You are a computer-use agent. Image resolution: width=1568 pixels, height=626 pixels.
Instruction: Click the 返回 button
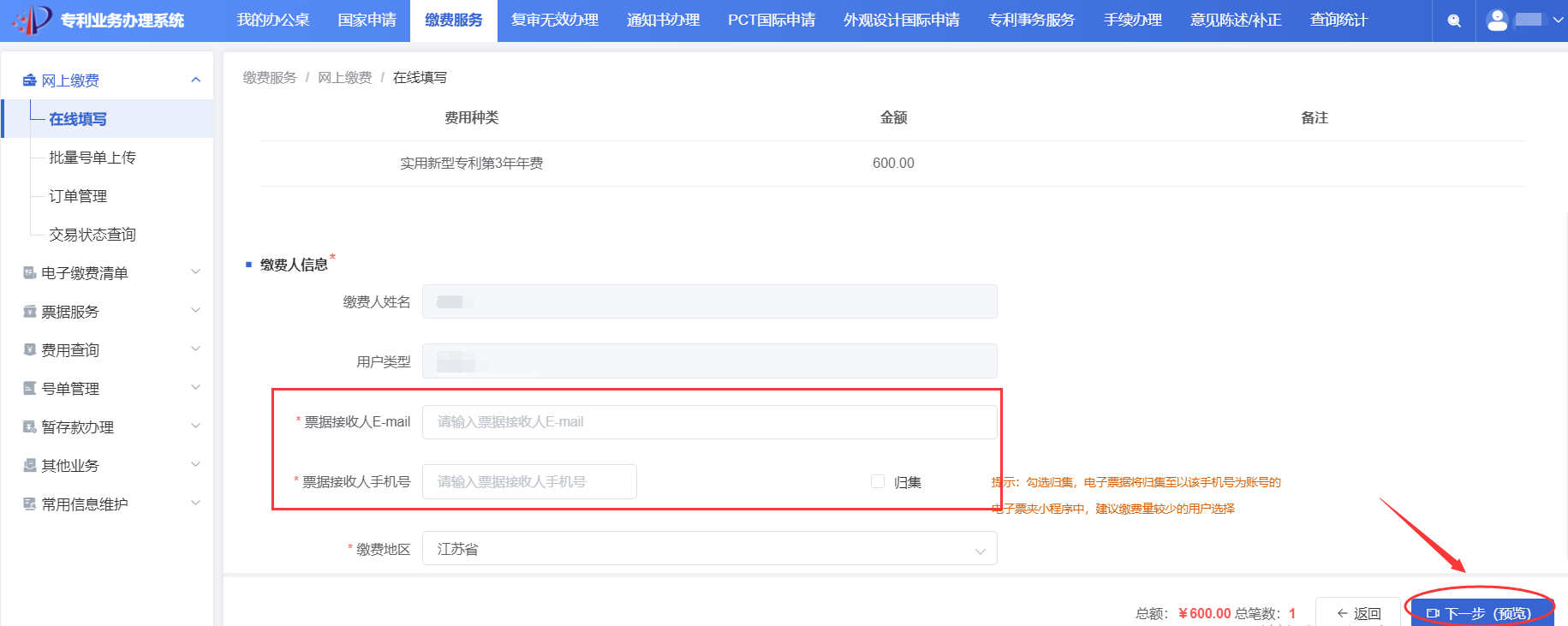[1358, 612]
